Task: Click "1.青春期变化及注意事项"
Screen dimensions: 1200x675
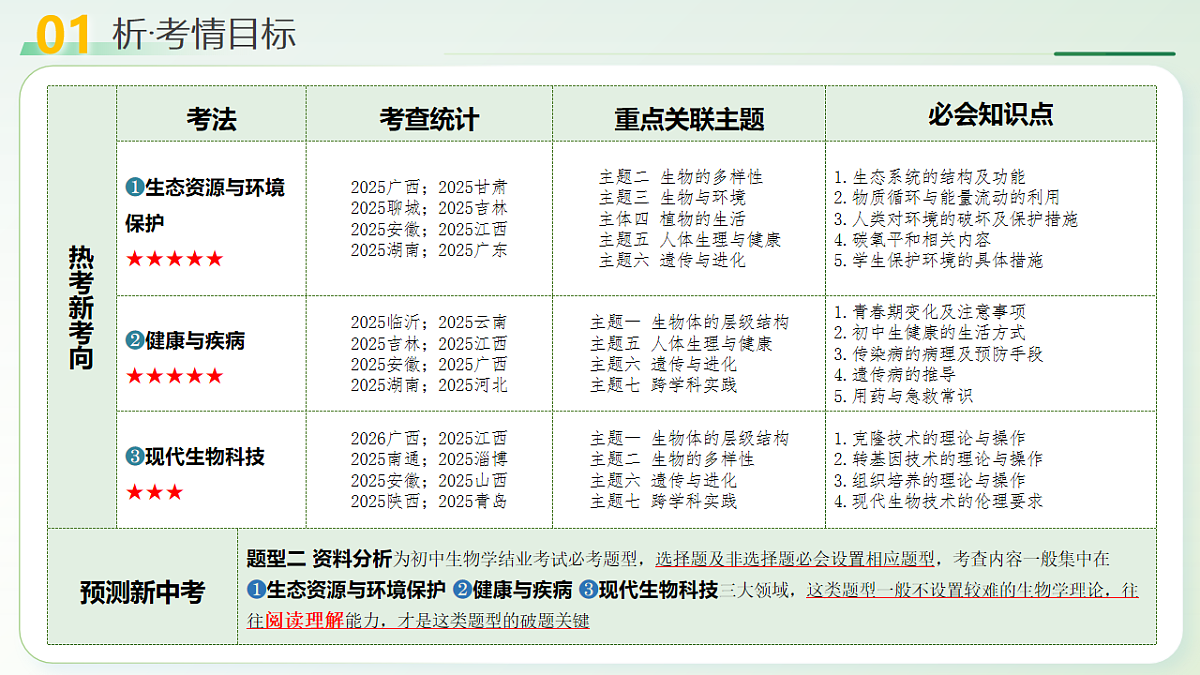Action: click(930, 312)
